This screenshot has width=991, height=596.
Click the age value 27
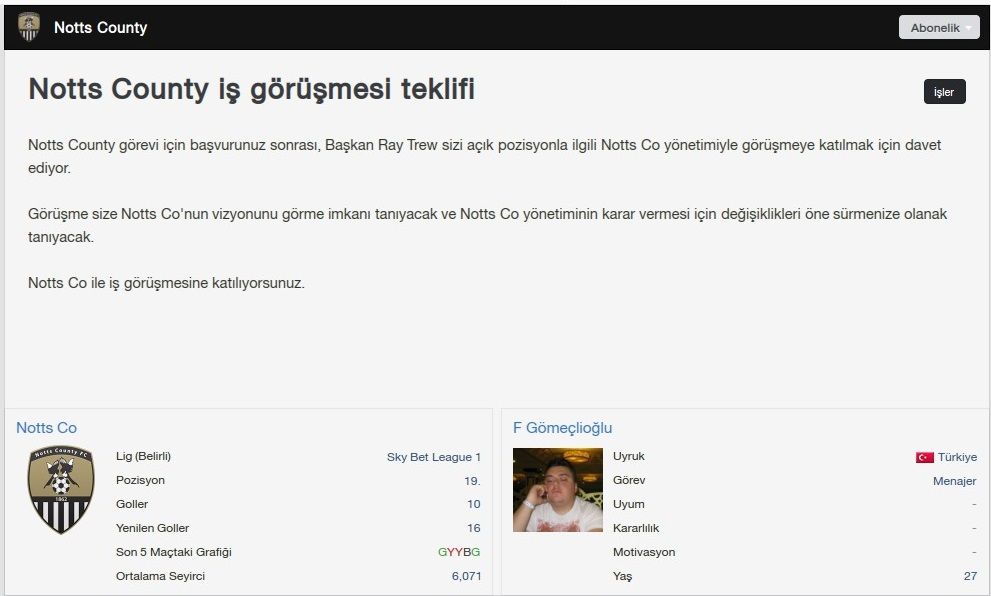[970, 576]
